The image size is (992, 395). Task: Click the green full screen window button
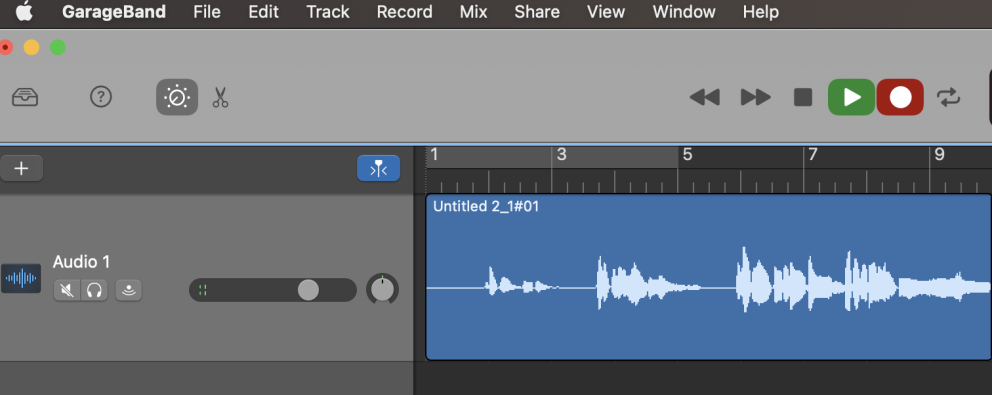pyautogui.click(x=58, y=47)
